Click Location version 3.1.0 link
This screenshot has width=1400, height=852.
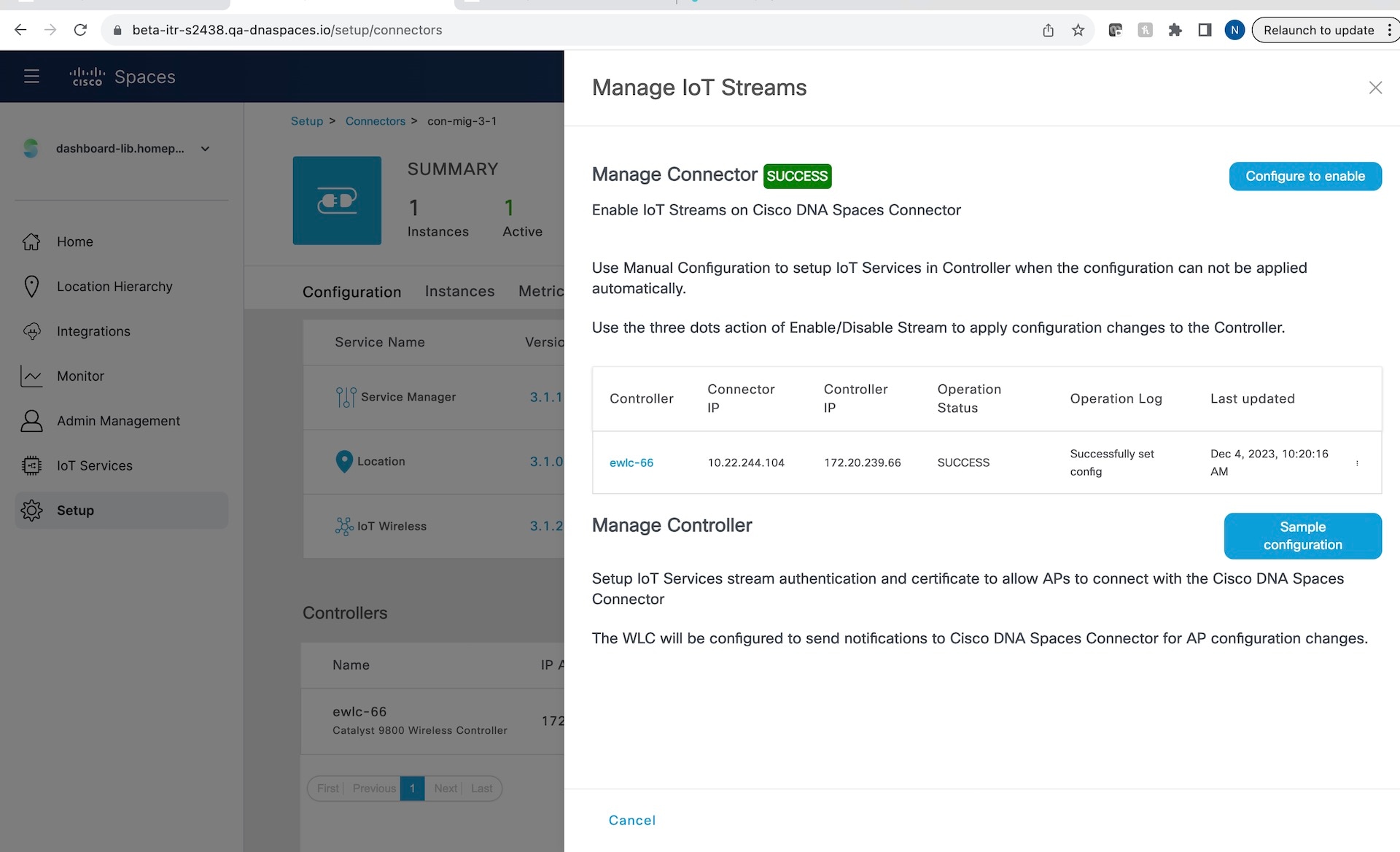(x=546, y=462)
